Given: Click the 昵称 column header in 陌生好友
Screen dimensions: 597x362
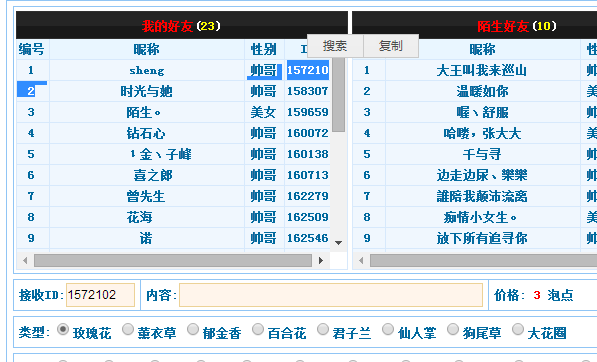Looking at the screenshot, I should [482, 49].
